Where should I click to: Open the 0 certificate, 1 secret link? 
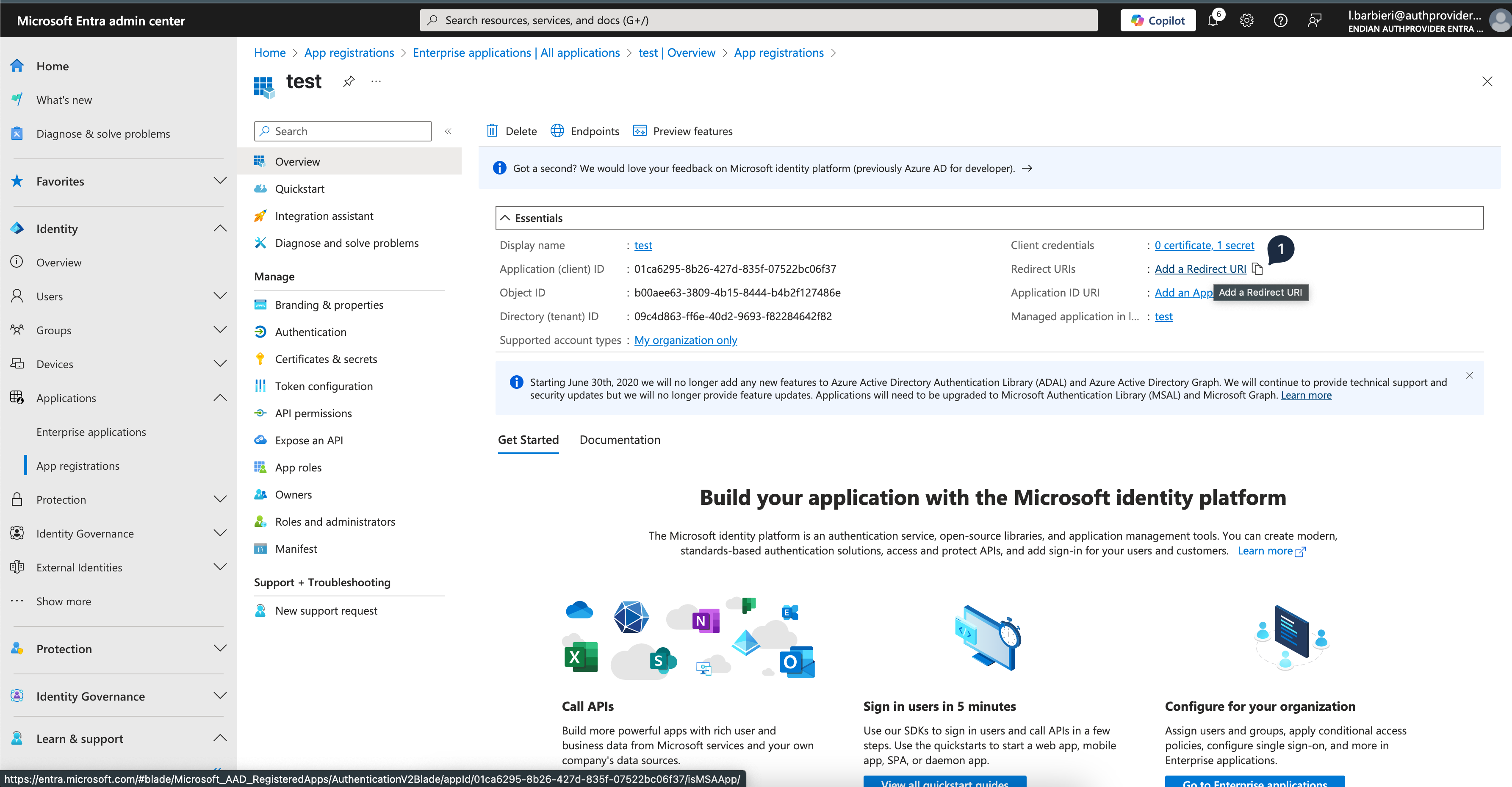pyautogui.click(x=1205, y=245)
